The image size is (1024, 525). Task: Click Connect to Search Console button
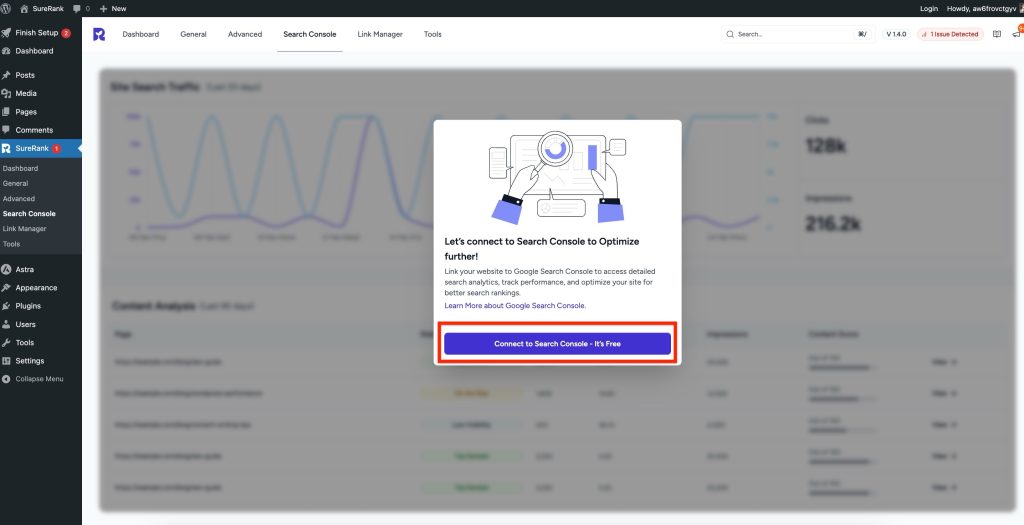click(557, 343)
